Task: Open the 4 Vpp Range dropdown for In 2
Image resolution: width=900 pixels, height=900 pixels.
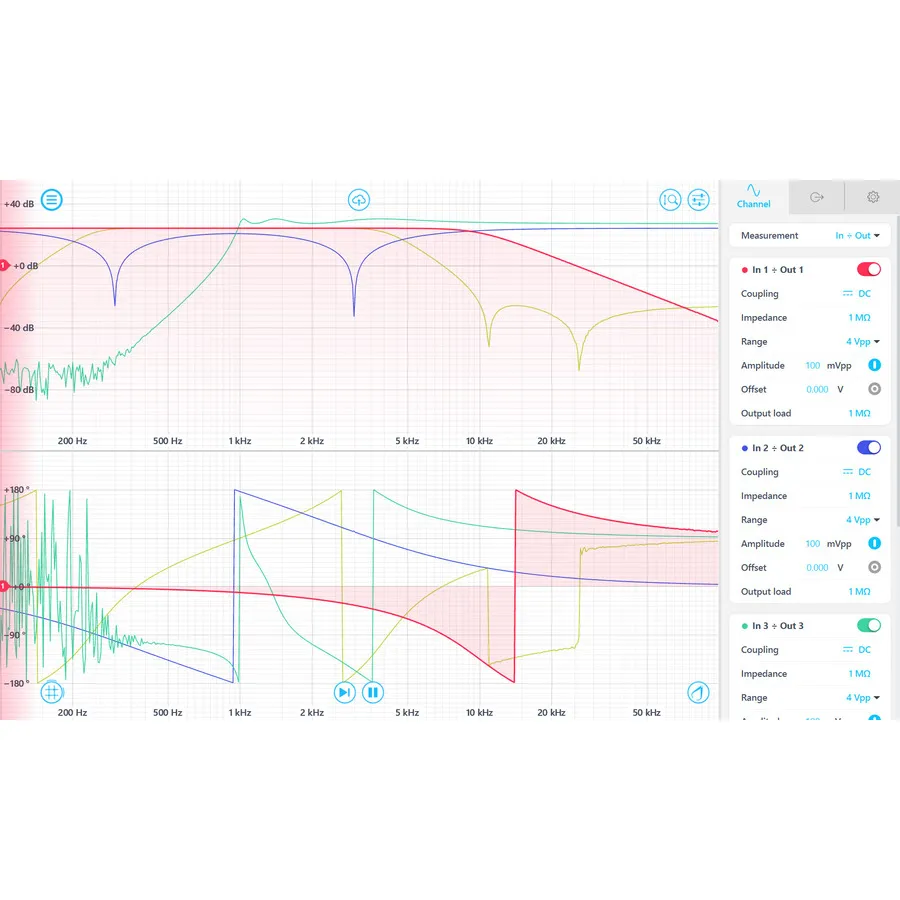Action: pyautogui.click(x=861, y=519)
